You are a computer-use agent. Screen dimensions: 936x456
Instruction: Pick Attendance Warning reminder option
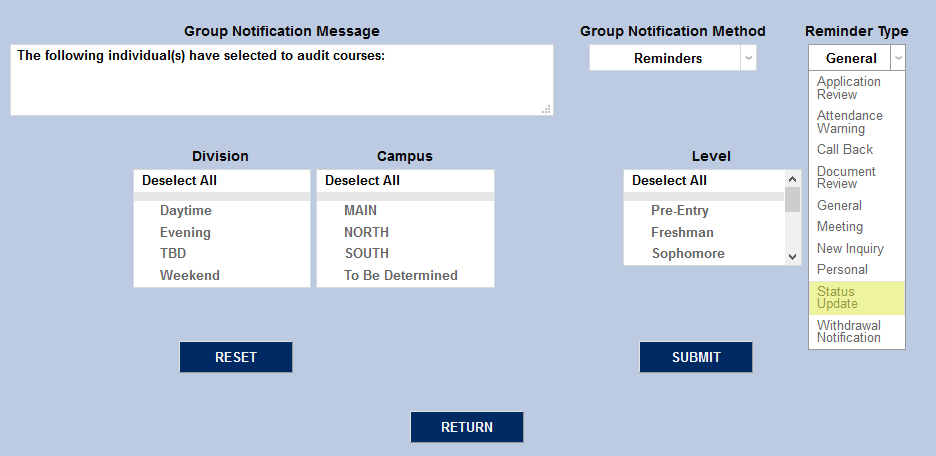[856, 122]
